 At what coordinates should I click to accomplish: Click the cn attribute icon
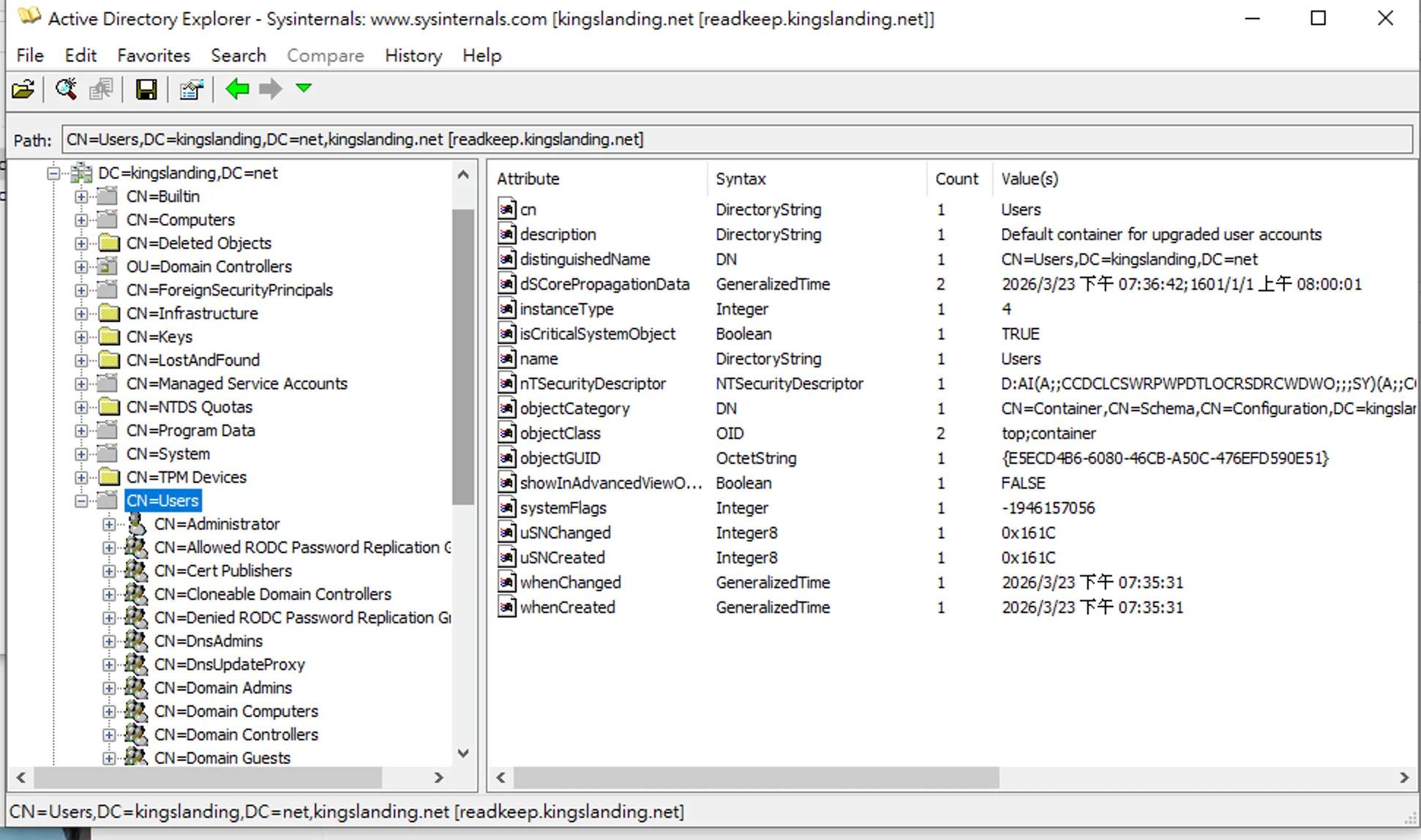click(x=506, y=209)
